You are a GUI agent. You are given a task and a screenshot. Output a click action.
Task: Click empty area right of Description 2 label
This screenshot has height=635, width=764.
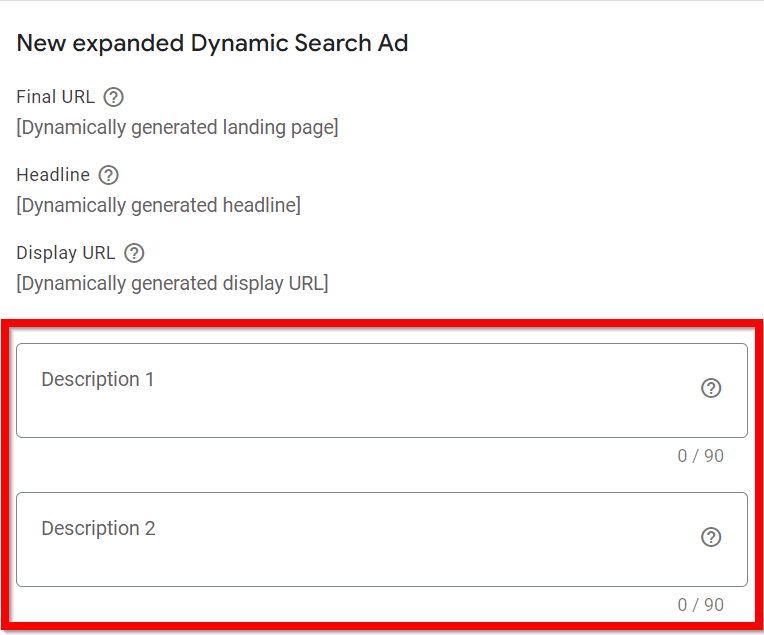[420, 529]
